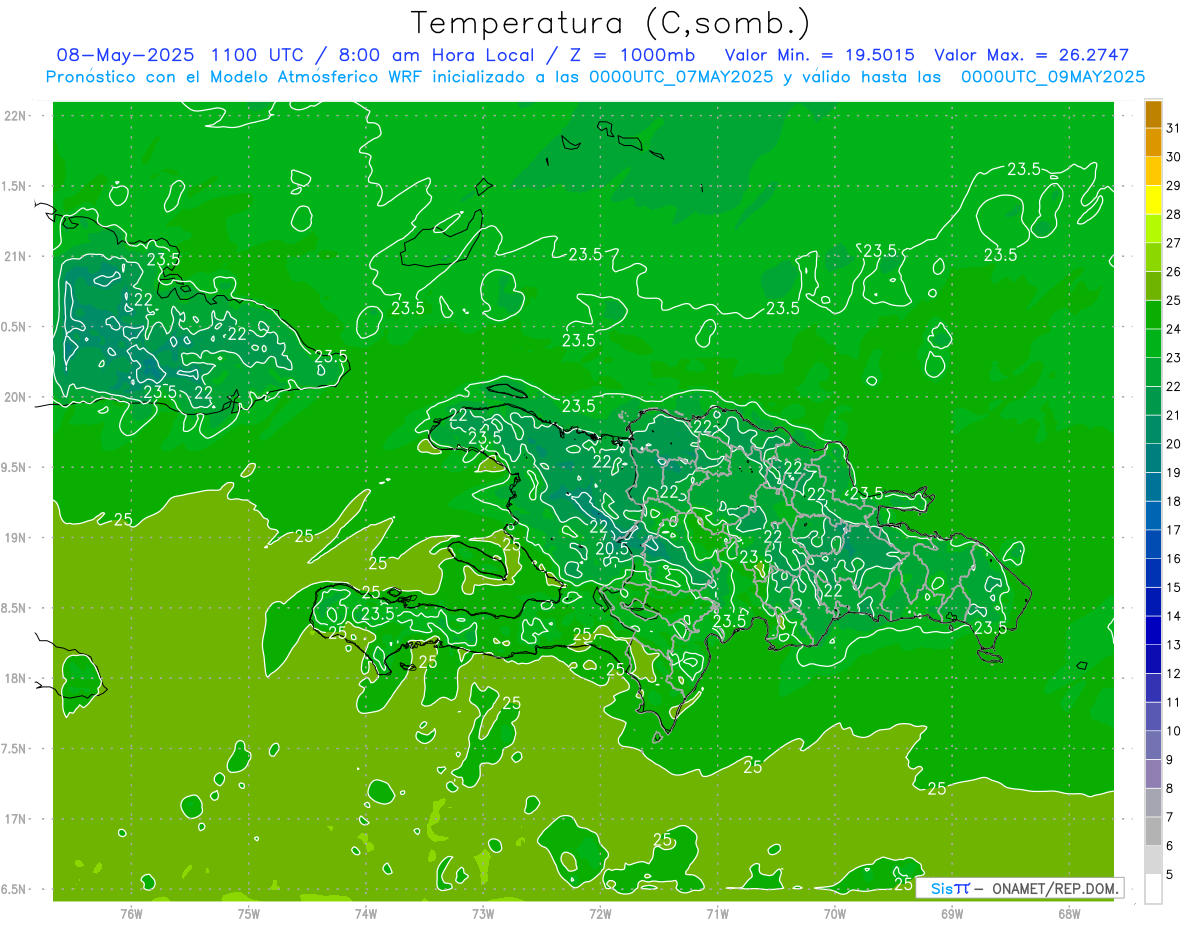1200x927 pixels.
Task: Click the color scale number "28"
Action: tap(1174, 214)
